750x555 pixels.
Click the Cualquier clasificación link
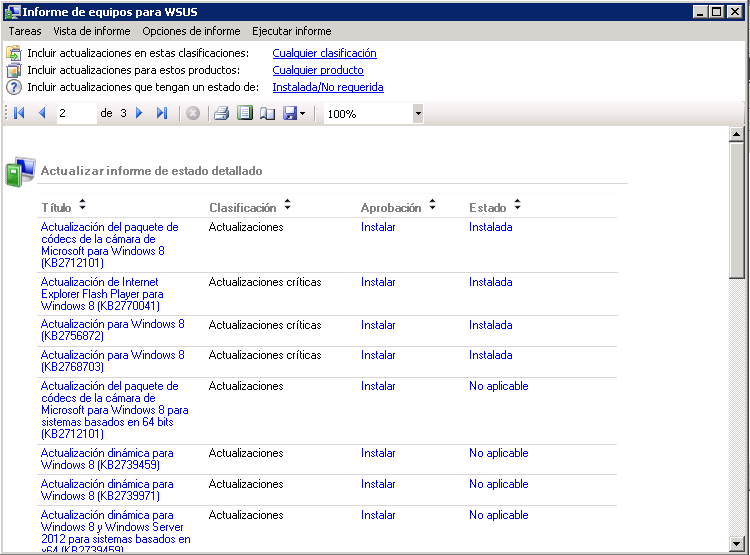click(x=324, y=53)
